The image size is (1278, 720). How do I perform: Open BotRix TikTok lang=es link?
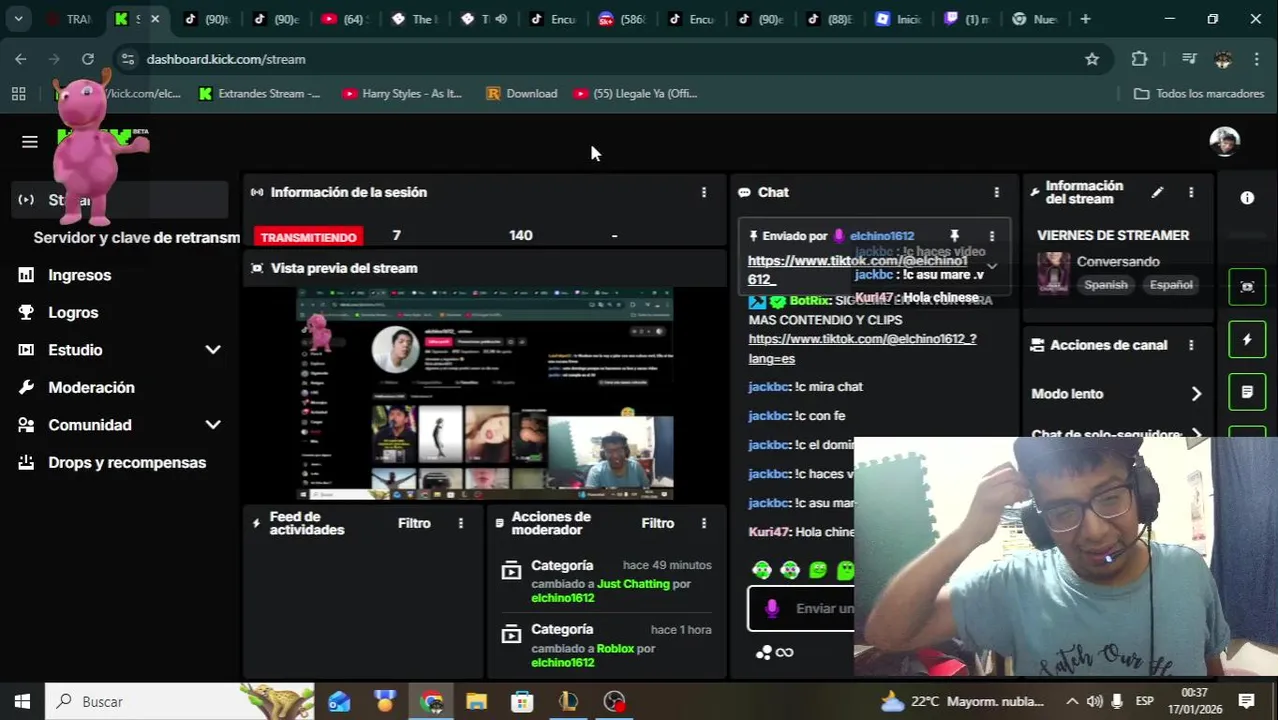click(862, 348)
